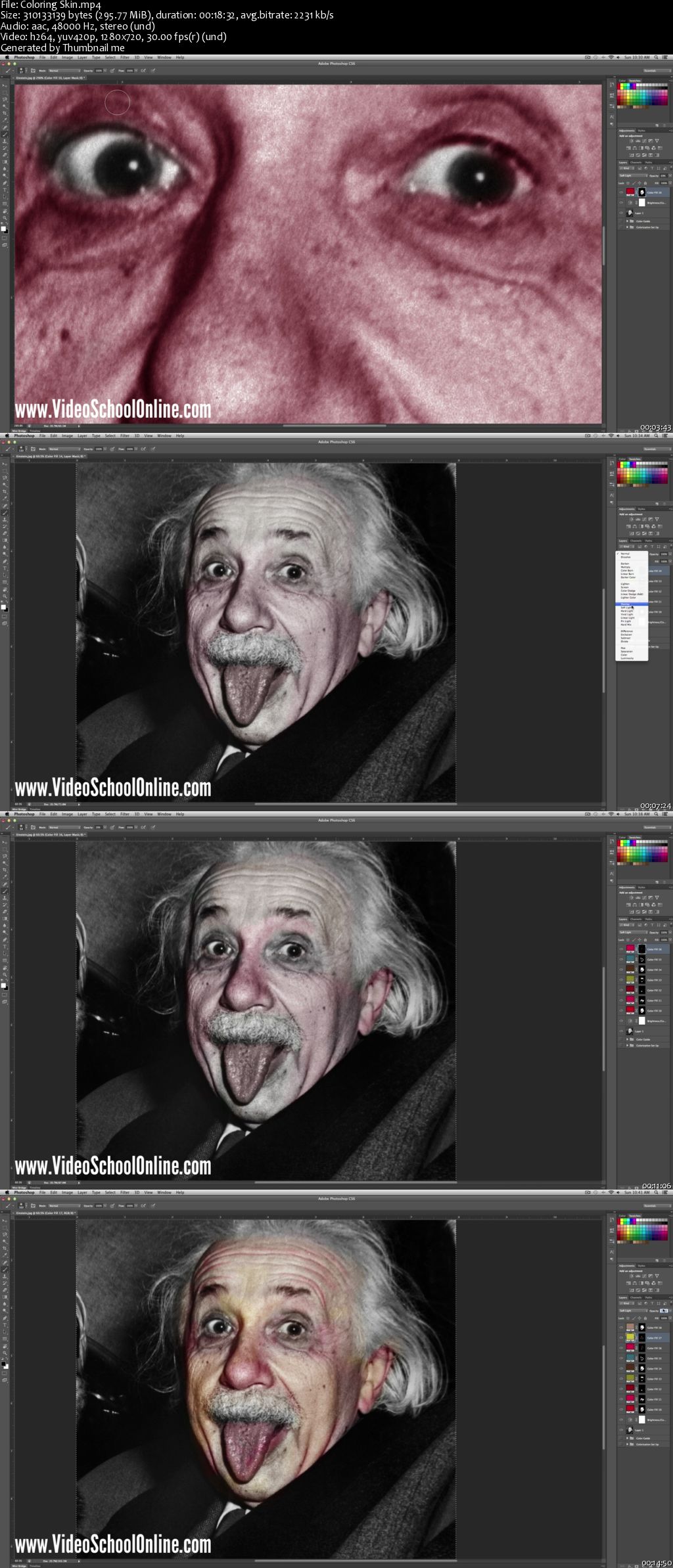Open the Soft Light blend dropdown in the 00:03:43 frame
Screen dimensions: 673x1568
coord(634,175)
